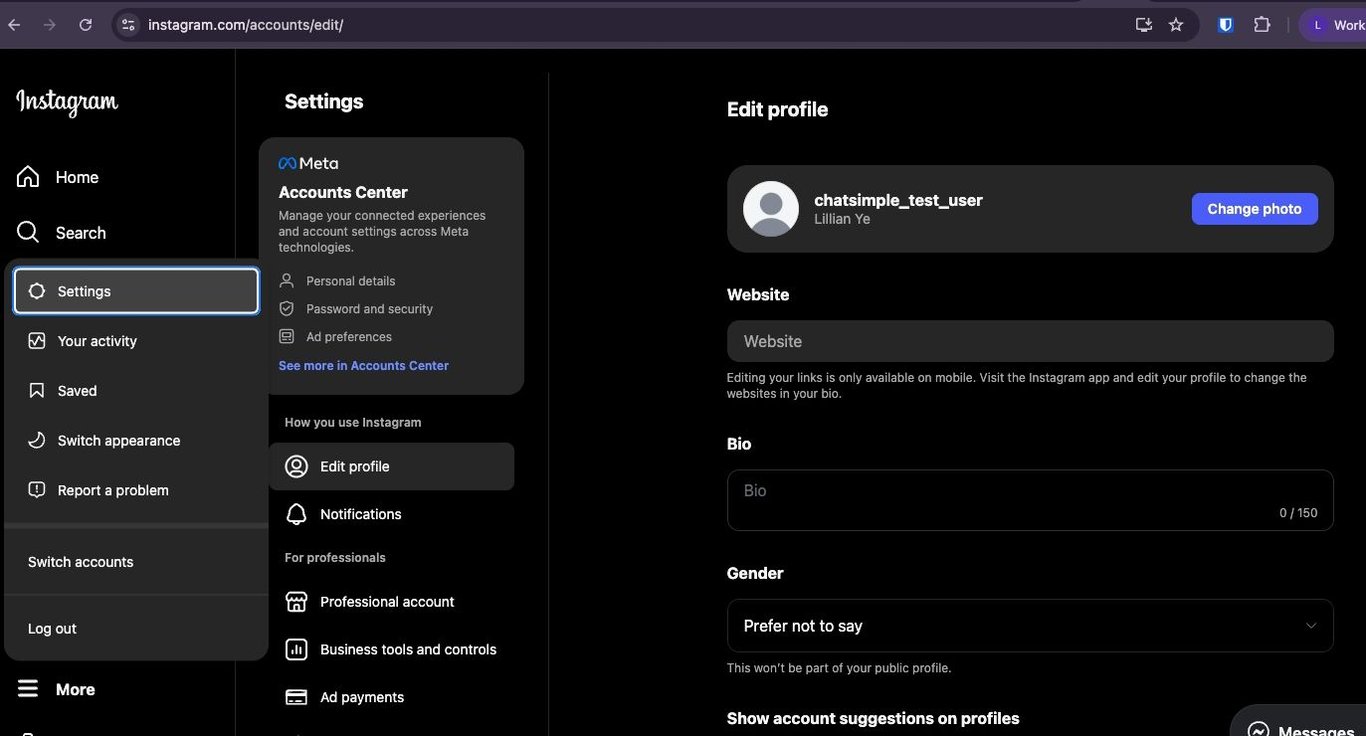Click the profile avatar thumbnail

click(770, 209)
